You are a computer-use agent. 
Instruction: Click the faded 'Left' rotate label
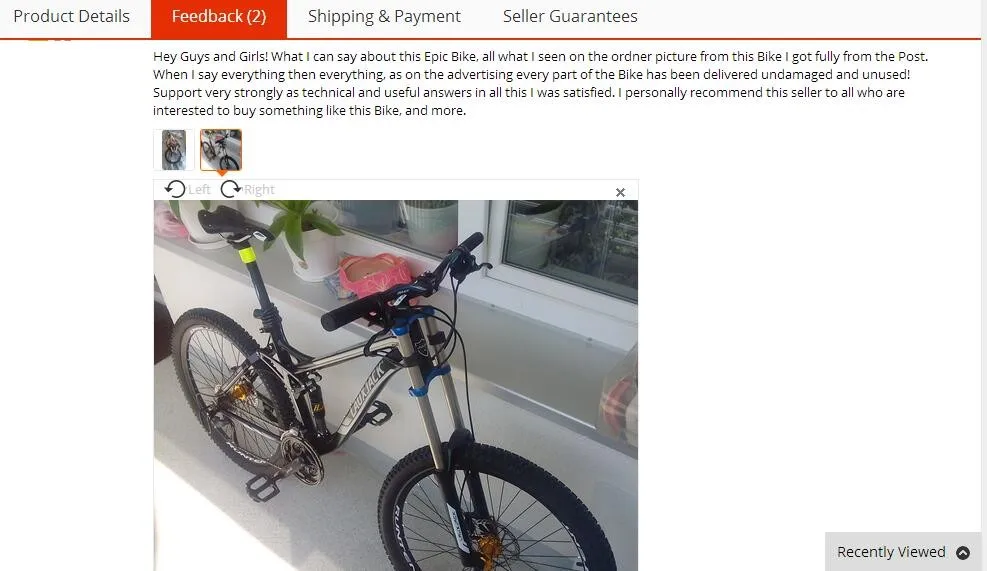(199, 189)
